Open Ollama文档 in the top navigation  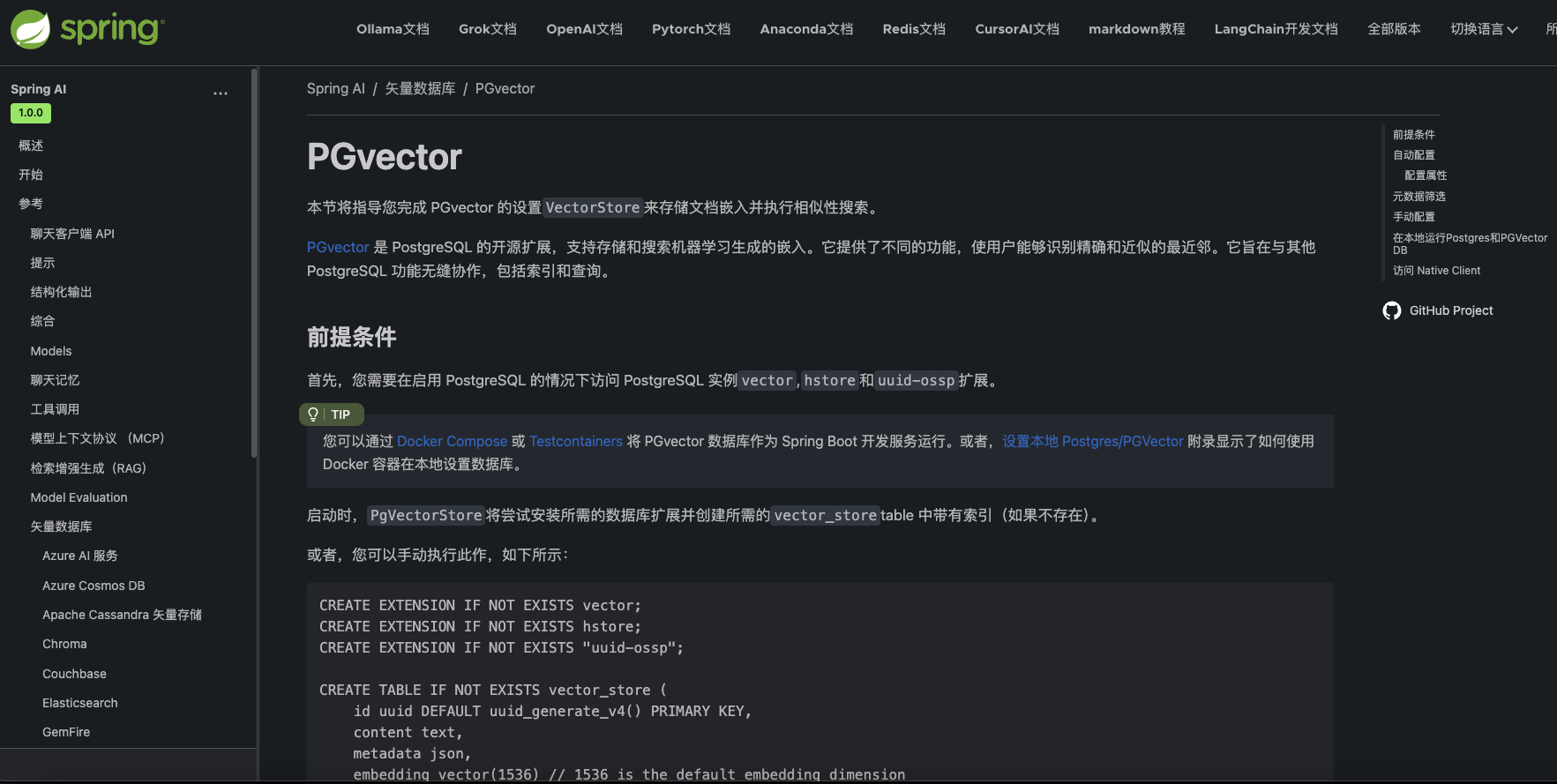[x=393, y=29]
